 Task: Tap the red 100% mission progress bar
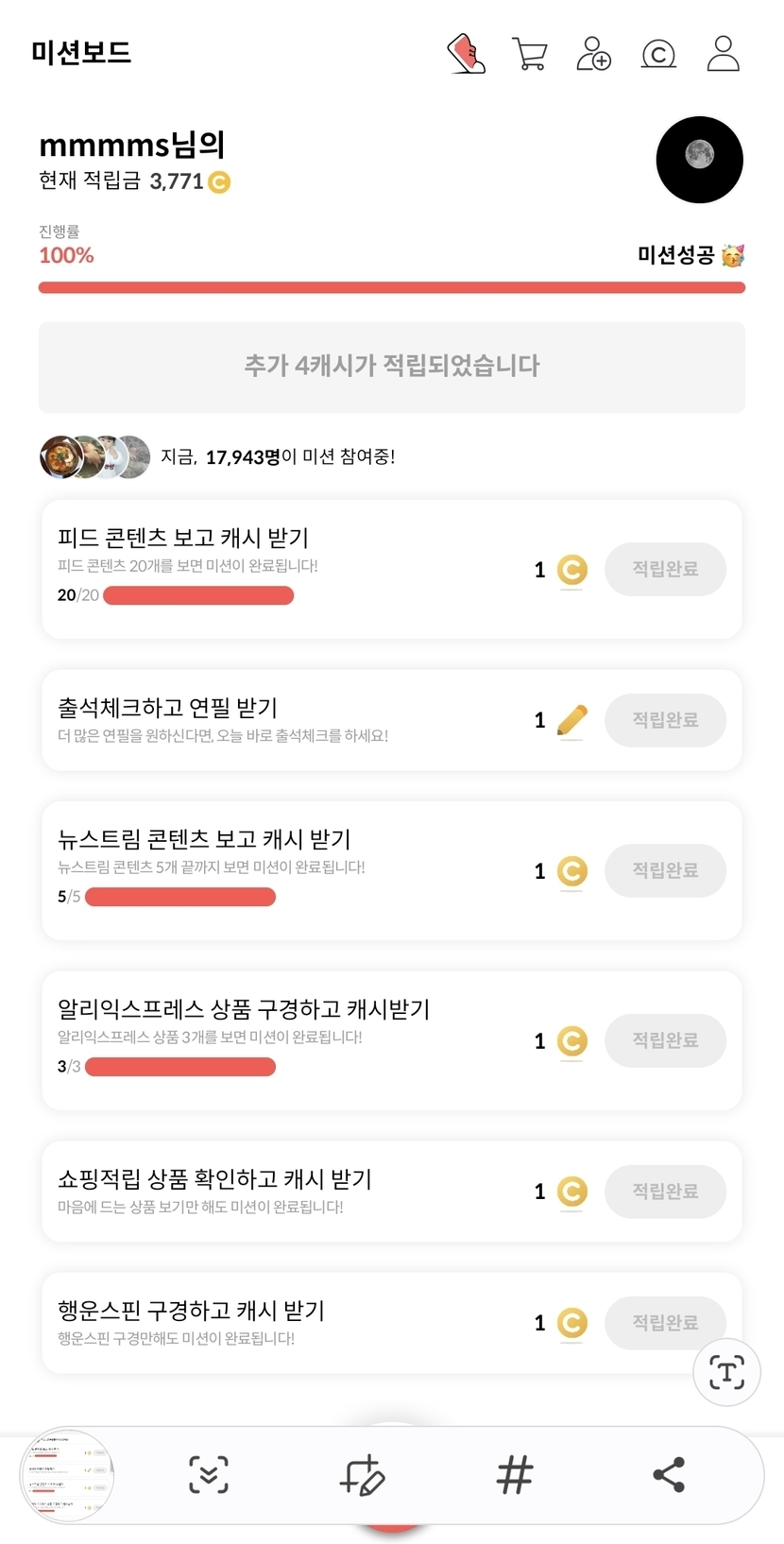pos(391,287)
